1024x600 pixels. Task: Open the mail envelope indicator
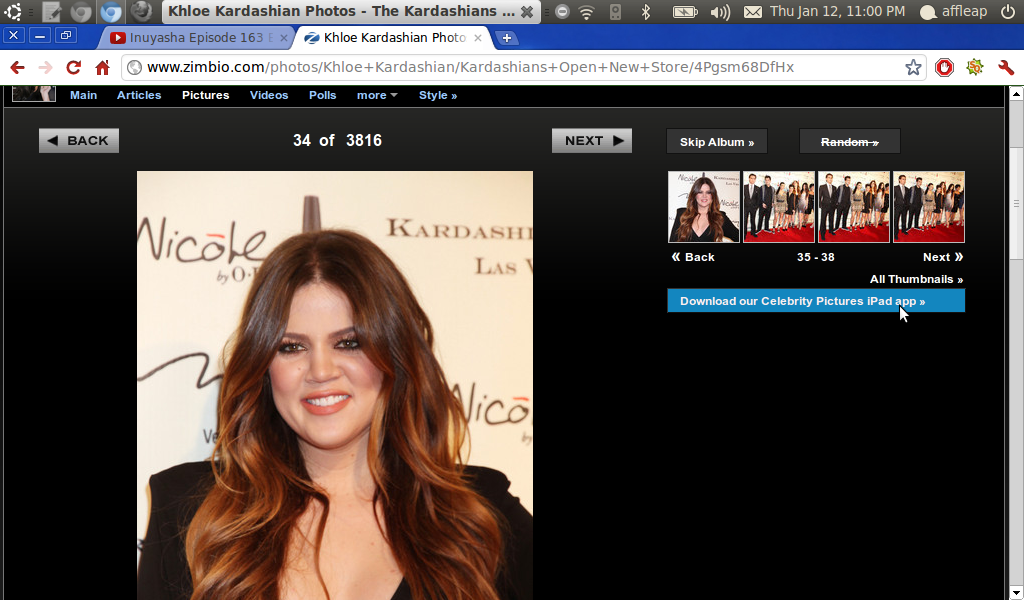coord(753,11)
